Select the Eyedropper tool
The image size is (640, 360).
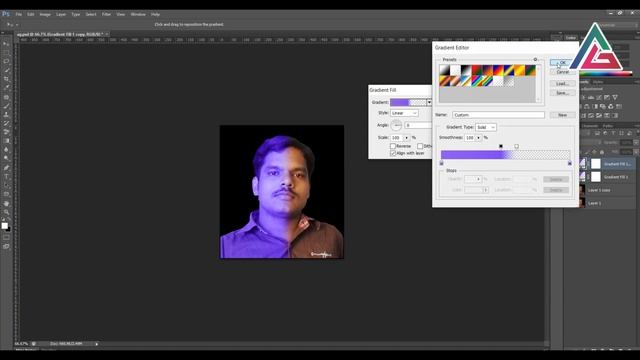[x=6, y=87]
